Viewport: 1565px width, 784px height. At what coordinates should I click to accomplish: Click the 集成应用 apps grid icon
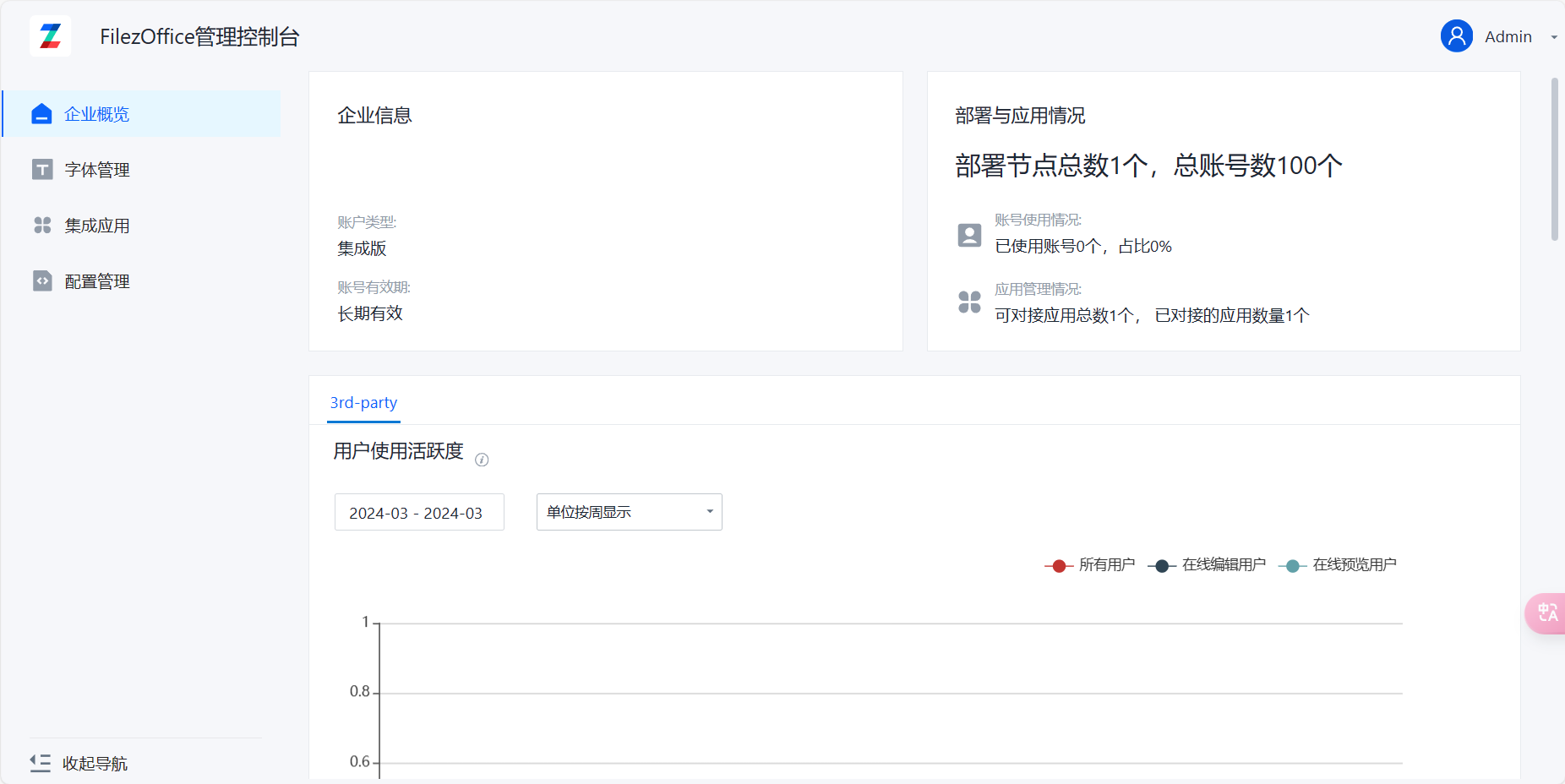coord(42,226)
